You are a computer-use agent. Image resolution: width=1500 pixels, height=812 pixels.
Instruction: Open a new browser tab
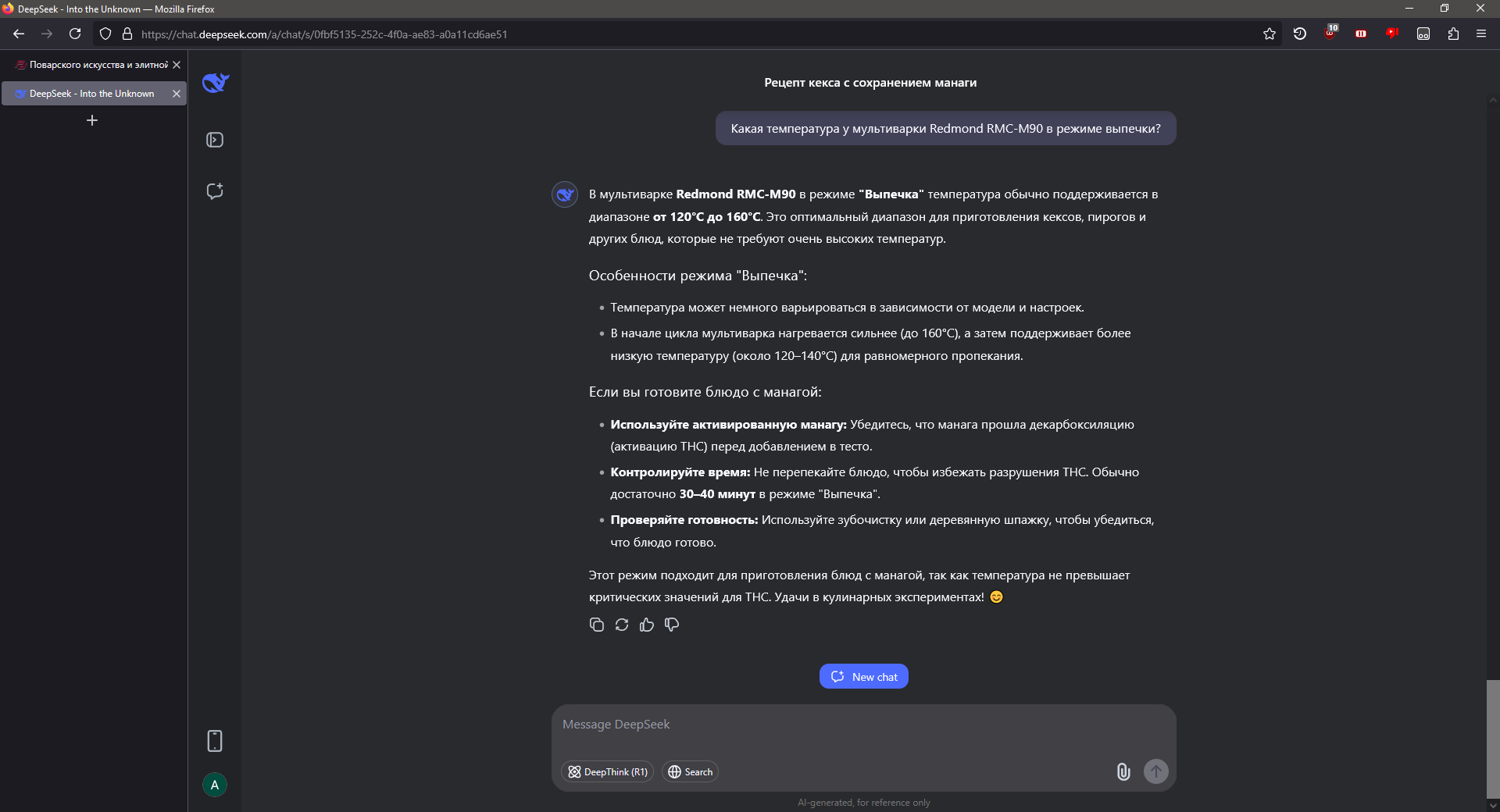pyautogui.click(x=92, y=120)
